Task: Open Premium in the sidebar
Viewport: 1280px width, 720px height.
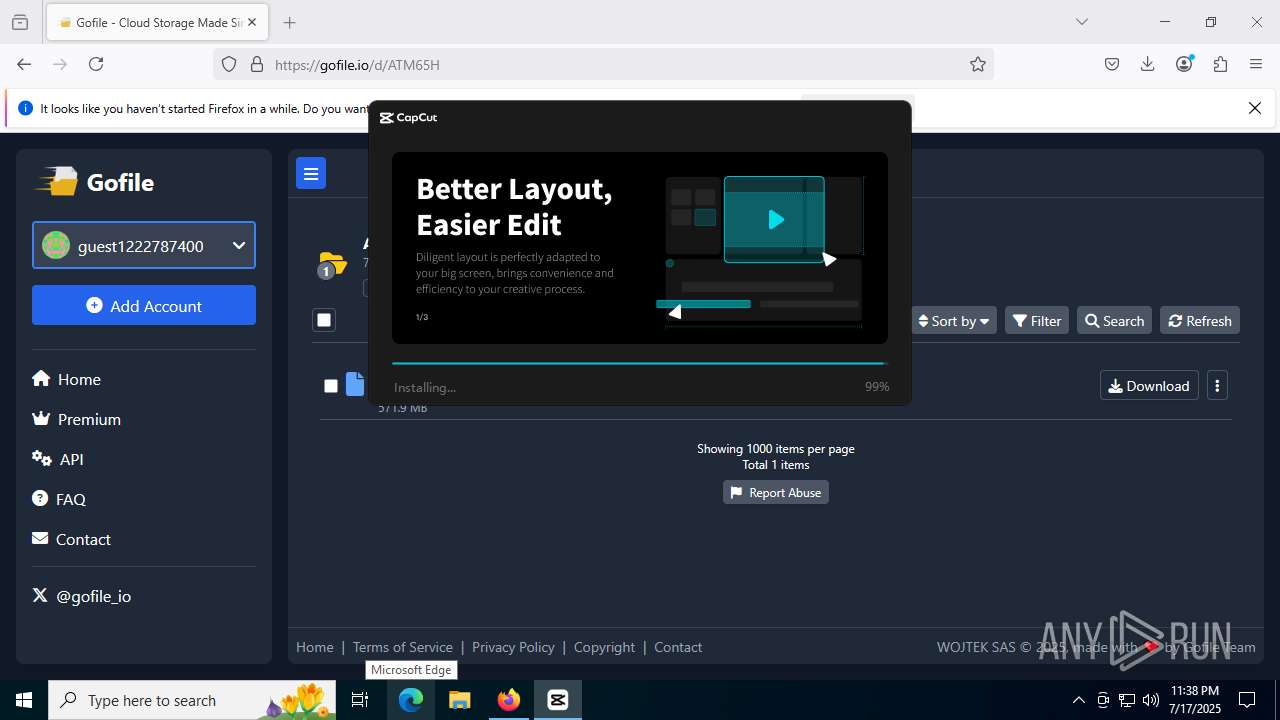Action: pyautogui.click(x=76, y=419)
